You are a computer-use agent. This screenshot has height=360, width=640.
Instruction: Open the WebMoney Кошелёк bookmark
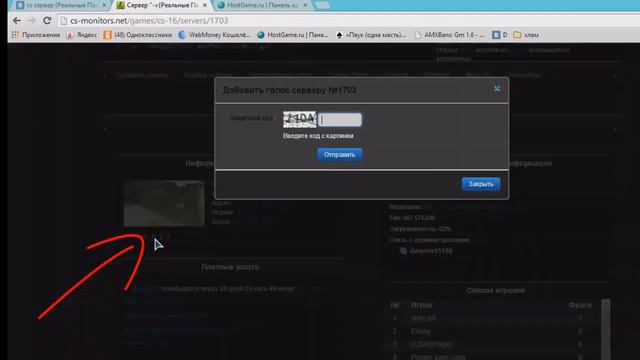[214, 35]
